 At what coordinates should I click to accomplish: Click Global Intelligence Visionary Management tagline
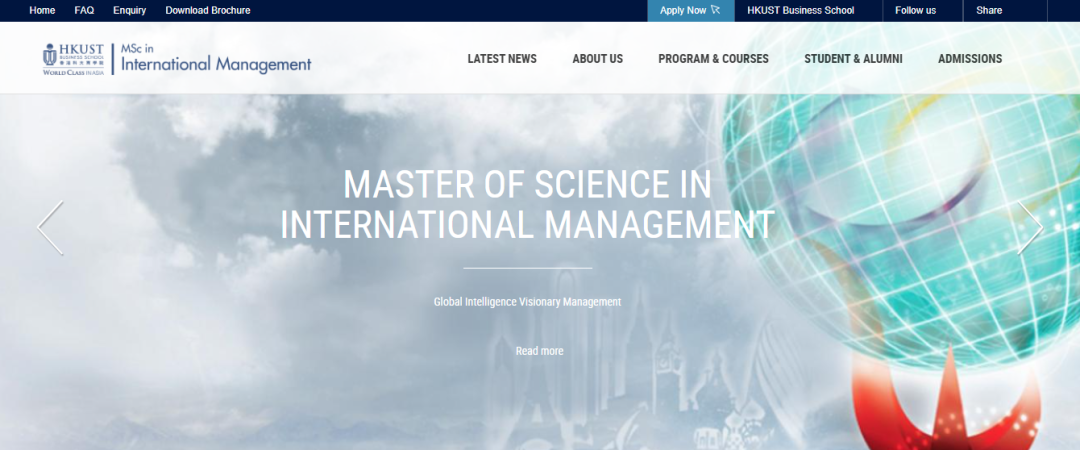pos(528,302)
